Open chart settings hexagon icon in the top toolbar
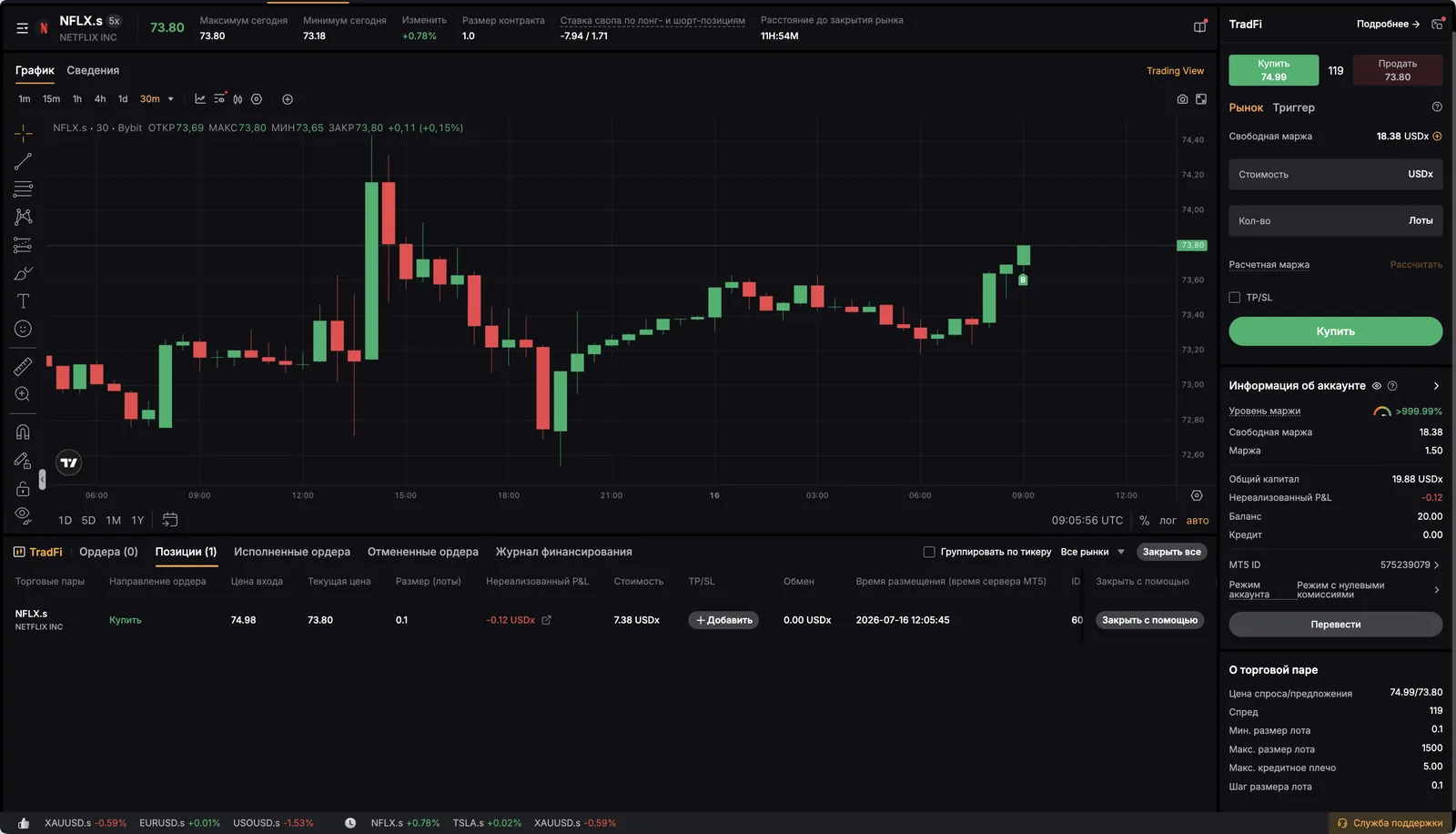 click(x=257, y=99)
